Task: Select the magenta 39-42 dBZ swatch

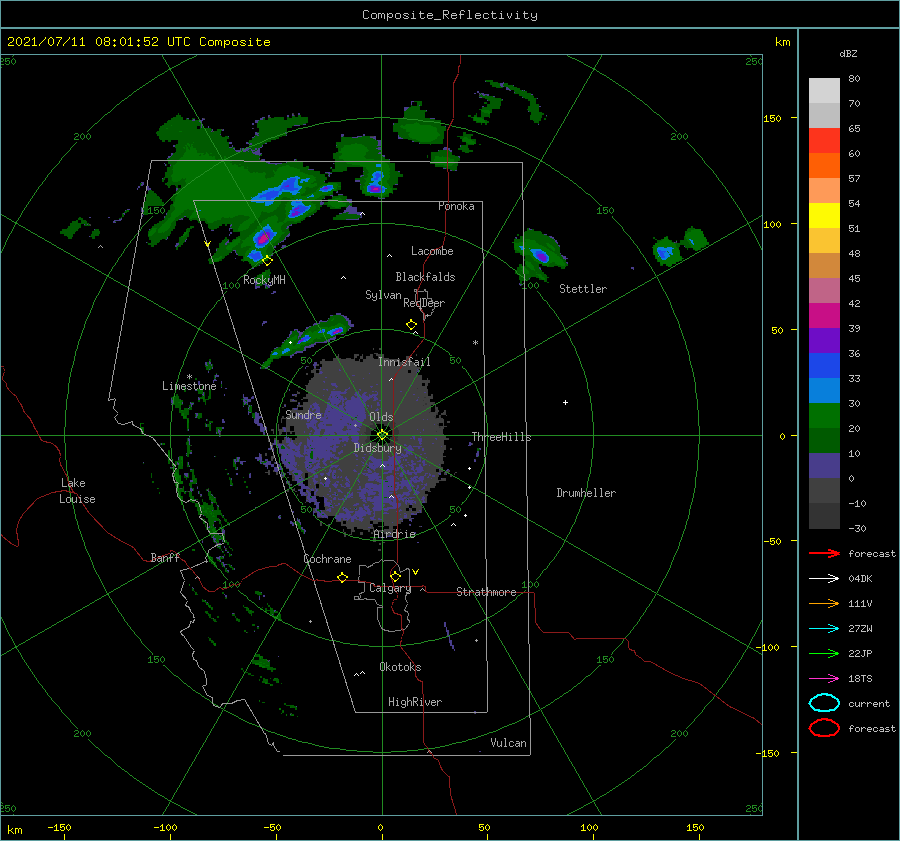Action: pos(824,316)
